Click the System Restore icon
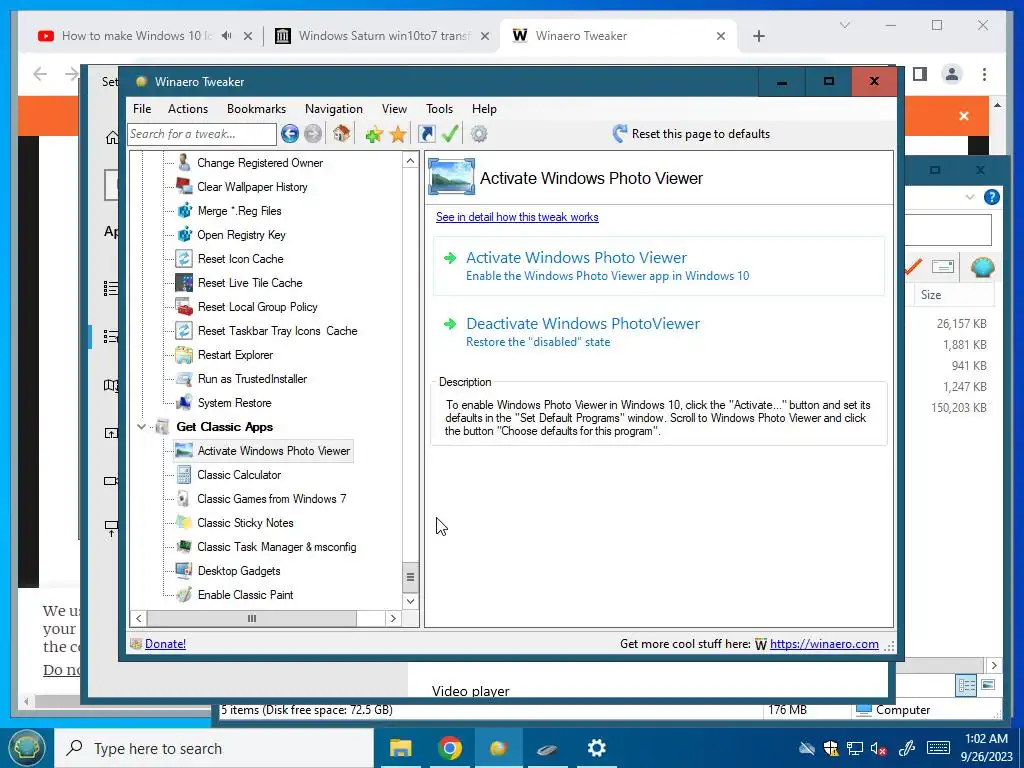The image size is (1024, 768). [184, 403]
